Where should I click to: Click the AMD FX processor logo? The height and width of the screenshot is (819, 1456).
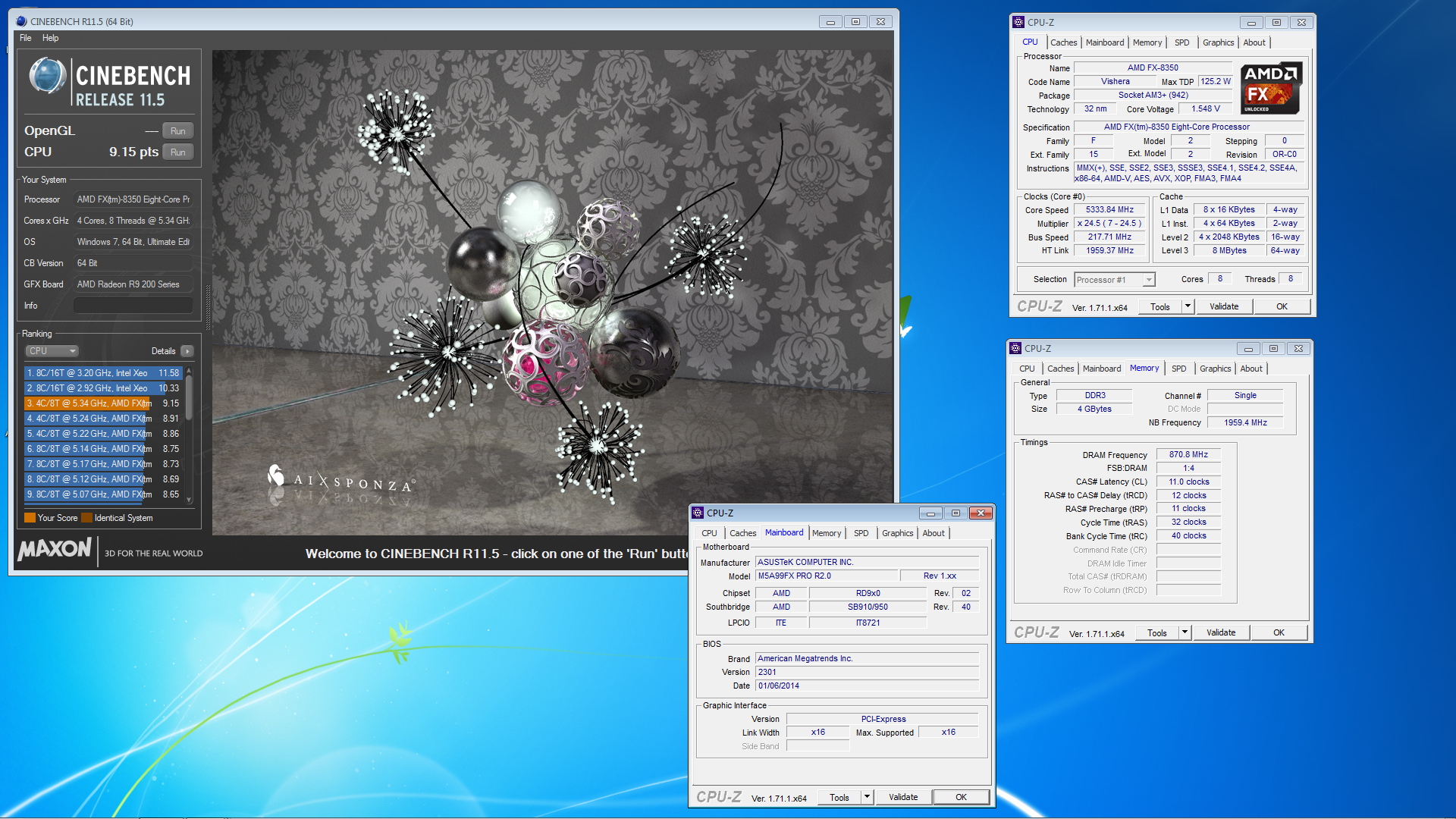point(1272,88)
